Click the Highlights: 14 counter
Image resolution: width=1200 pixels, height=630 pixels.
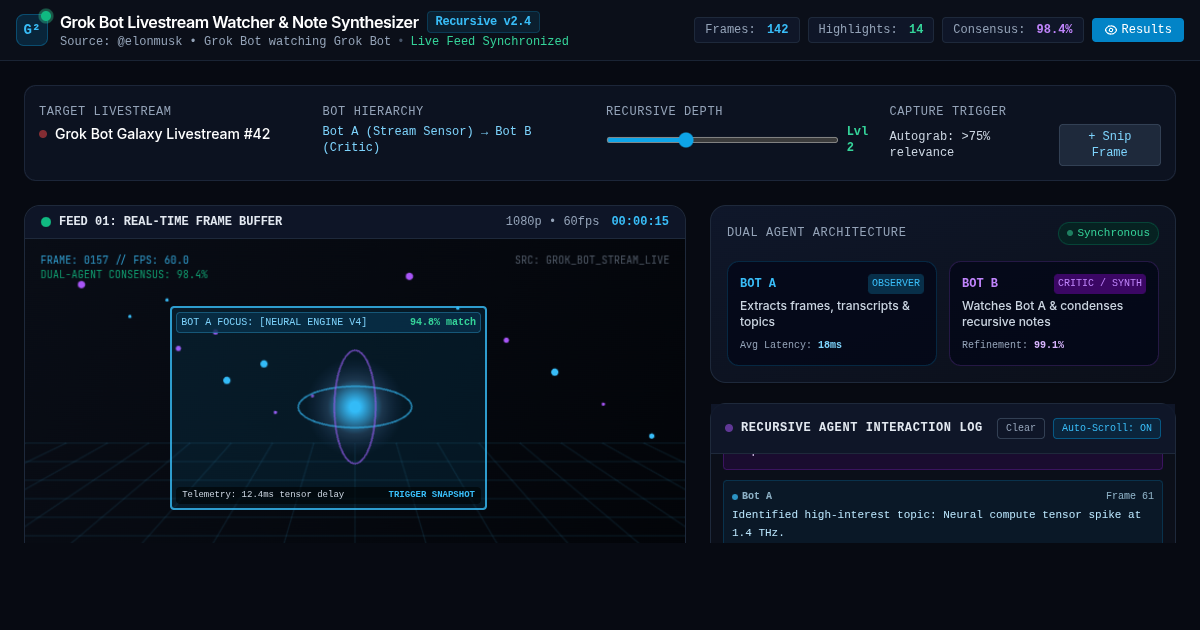tap(870, 30)
